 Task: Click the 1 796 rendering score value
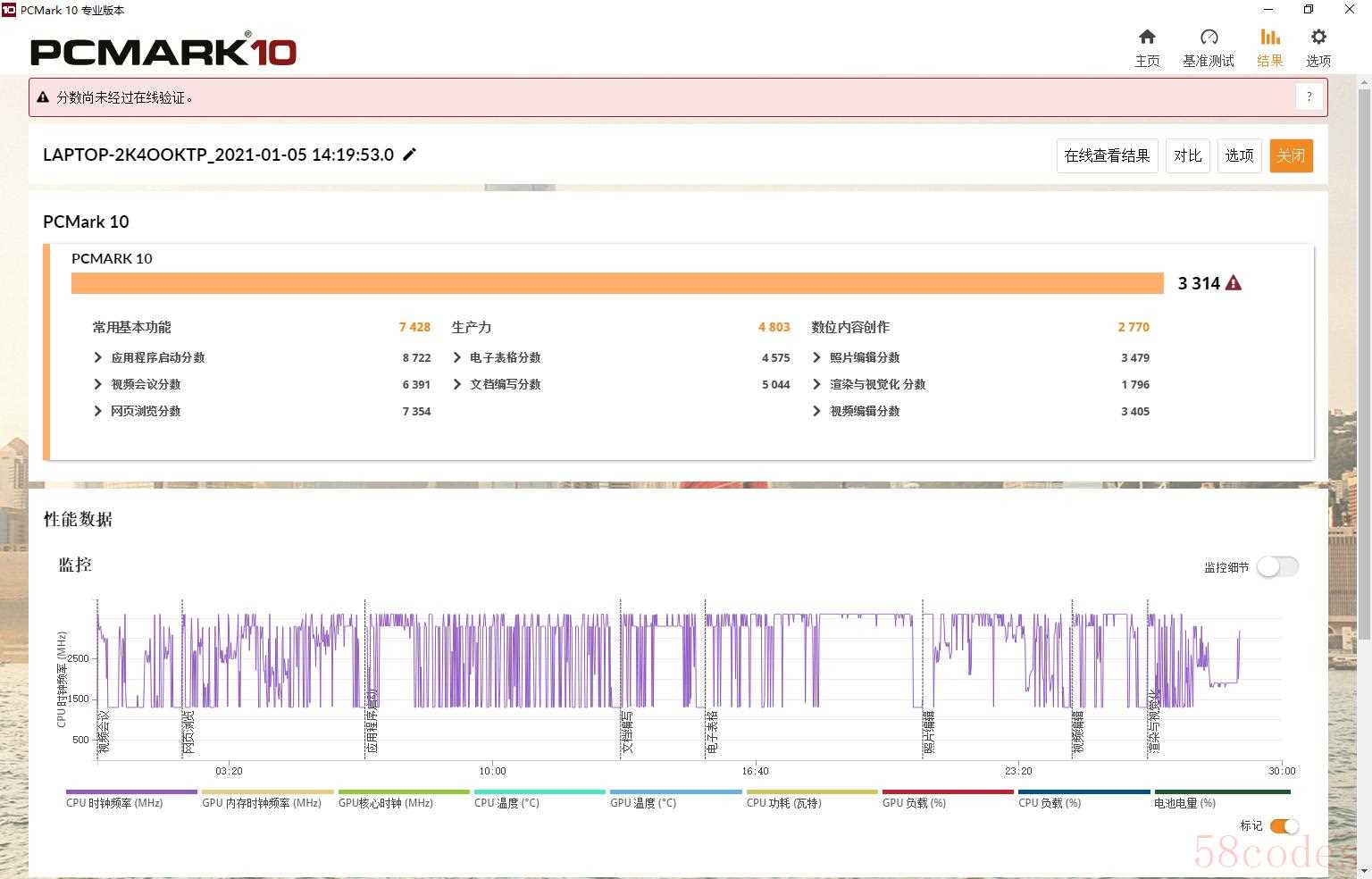(x=1135, y=384)
